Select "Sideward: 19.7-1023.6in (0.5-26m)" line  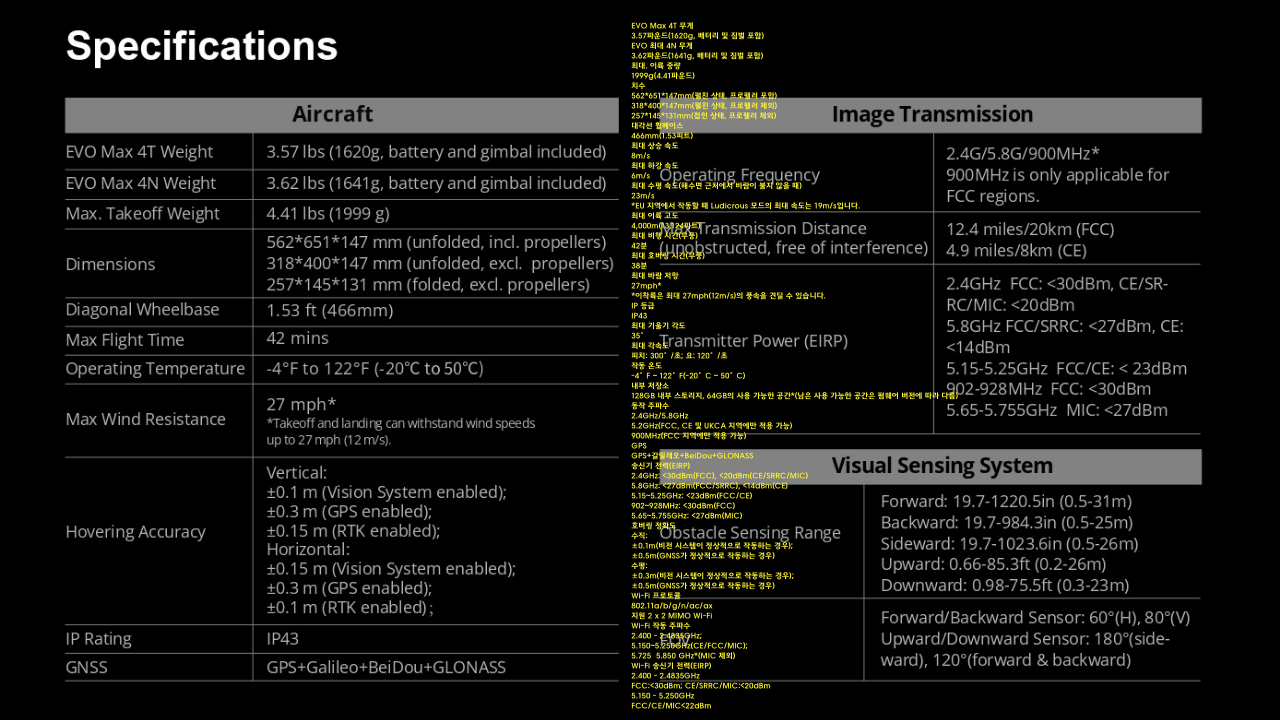point(1009,543)
